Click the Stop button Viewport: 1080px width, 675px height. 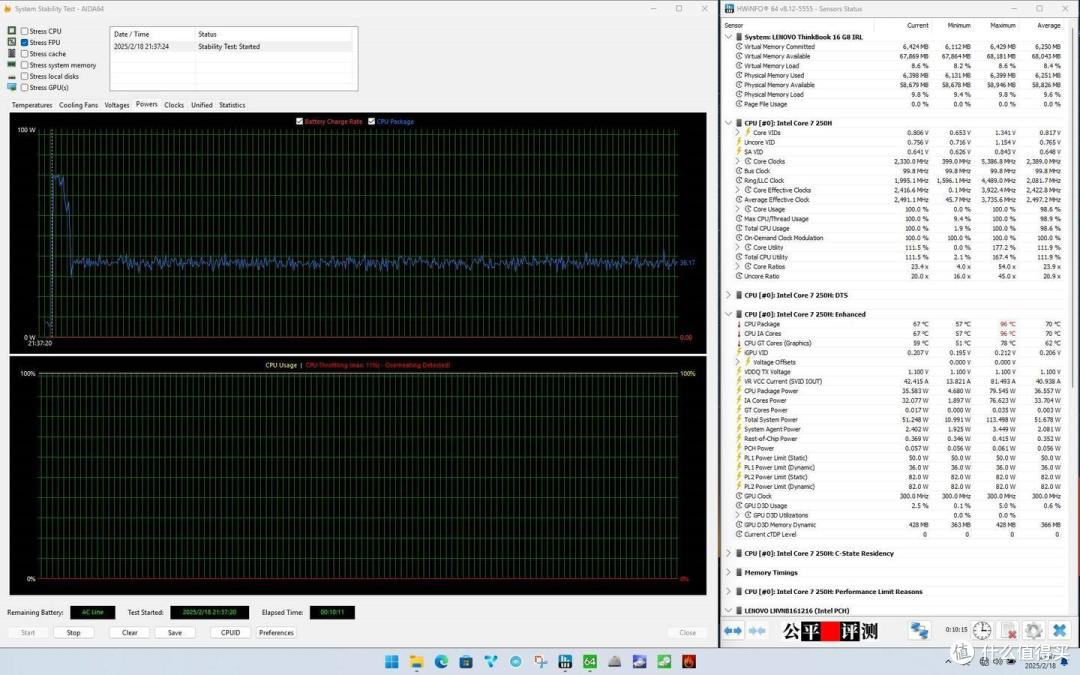74,632
